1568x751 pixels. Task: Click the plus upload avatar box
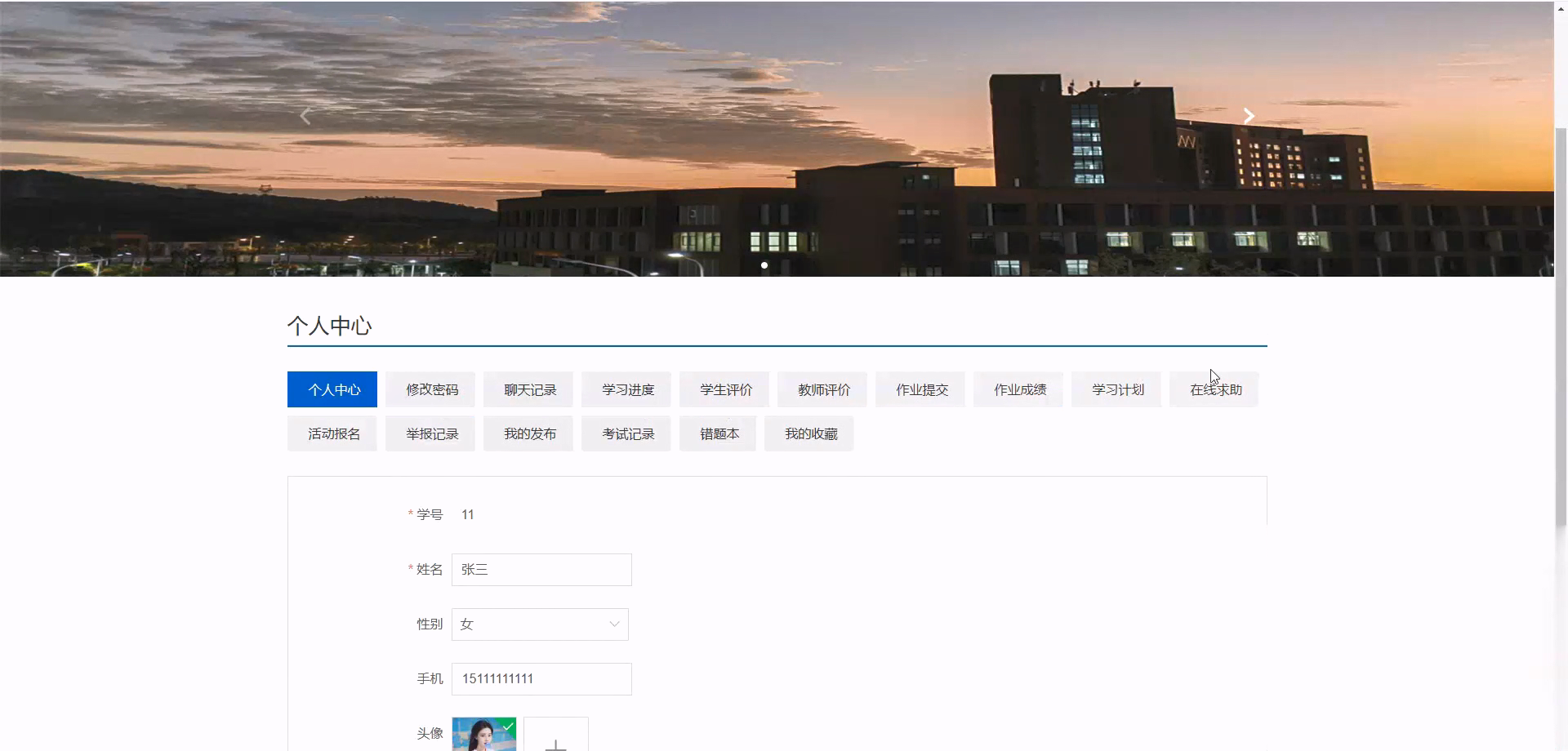point(556,734)
